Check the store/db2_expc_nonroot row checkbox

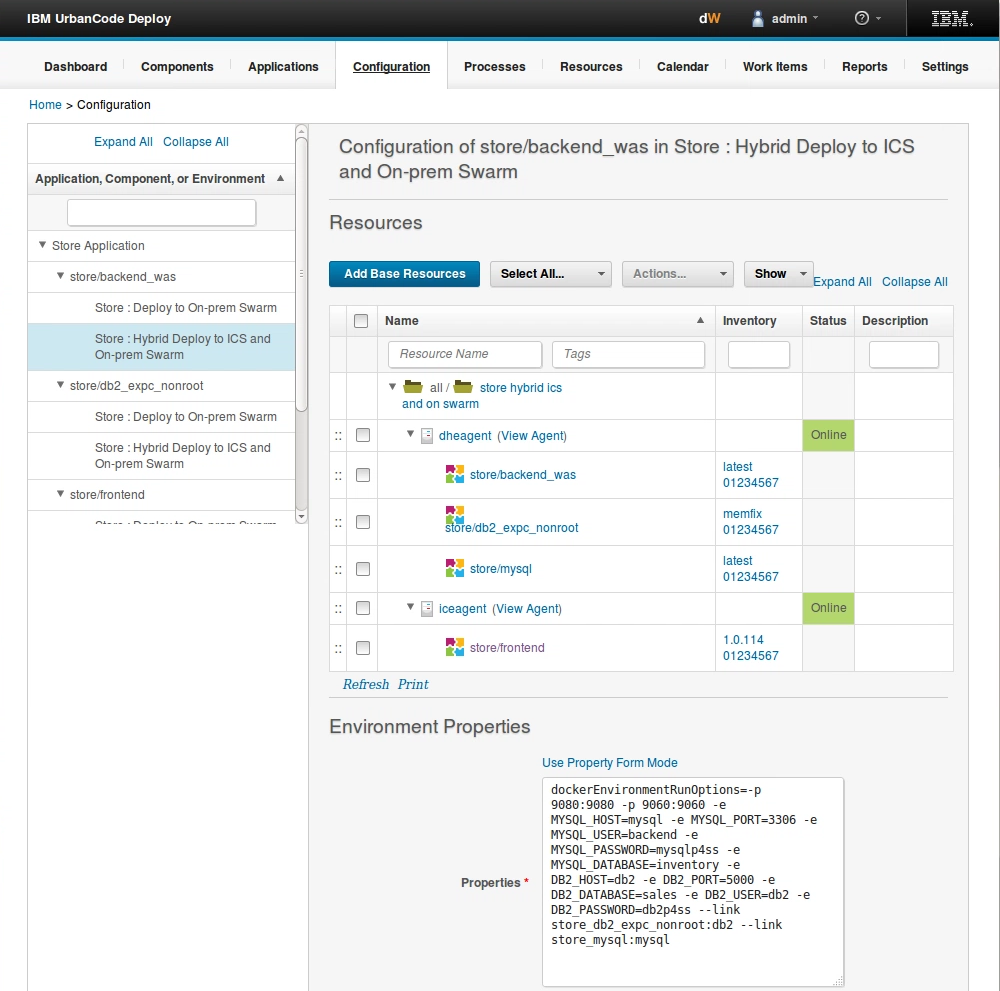363,522
